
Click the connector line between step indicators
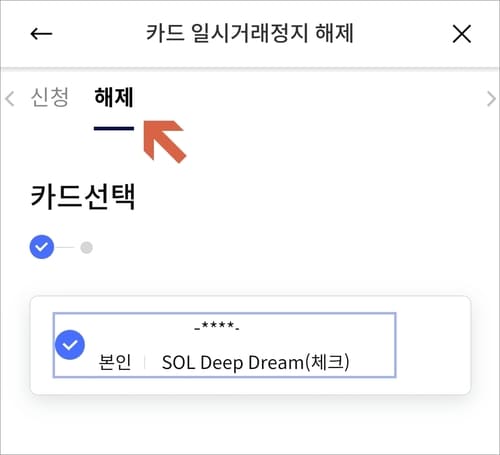tap(65, 247)
